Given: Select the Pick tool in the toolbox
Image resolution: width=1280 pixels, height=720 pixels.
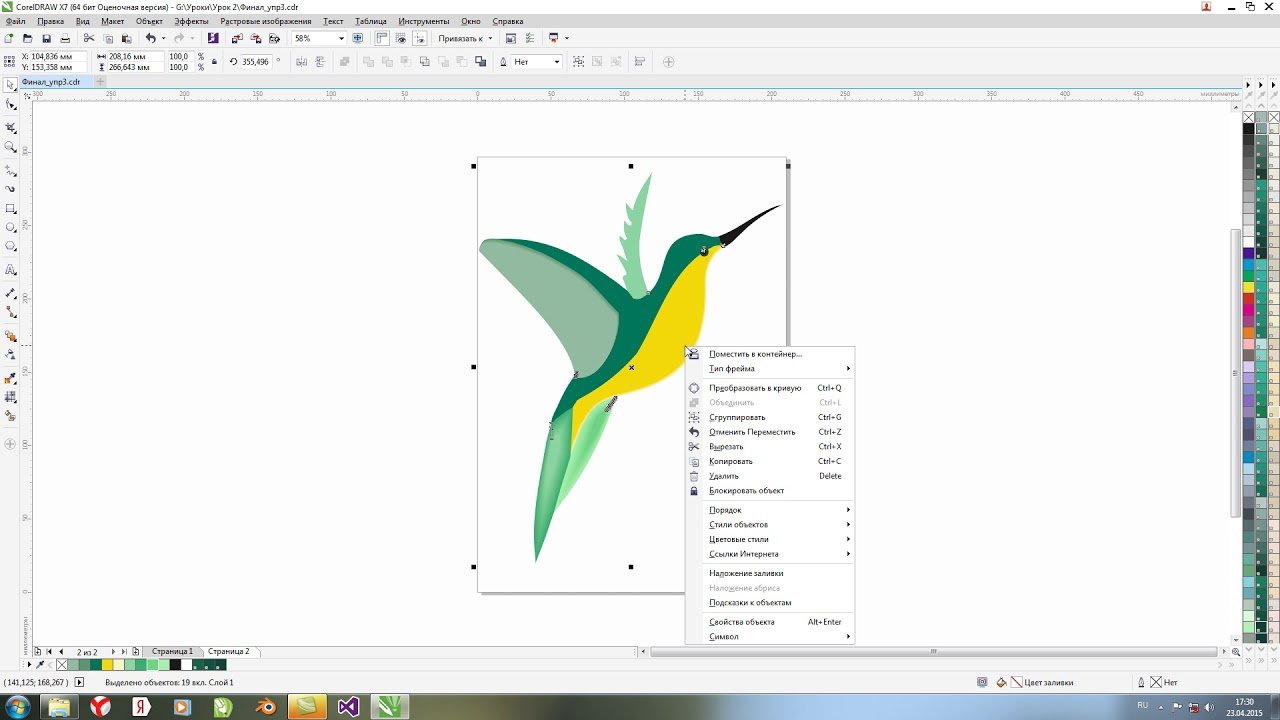Looking at the screenshot, I should click(x=11, y=86).
